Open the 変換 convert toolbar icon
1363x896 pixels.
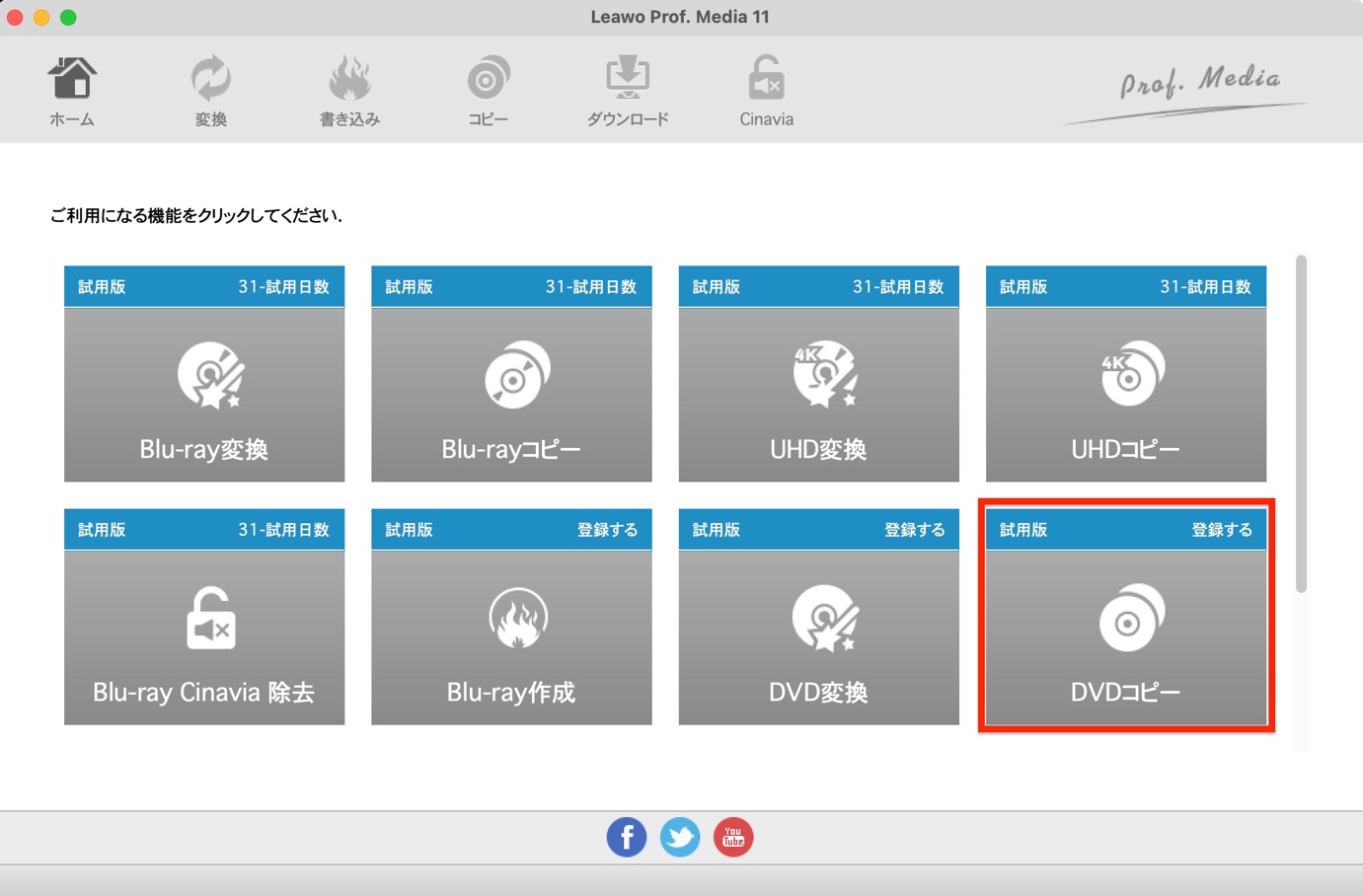[x=210, y=79]
